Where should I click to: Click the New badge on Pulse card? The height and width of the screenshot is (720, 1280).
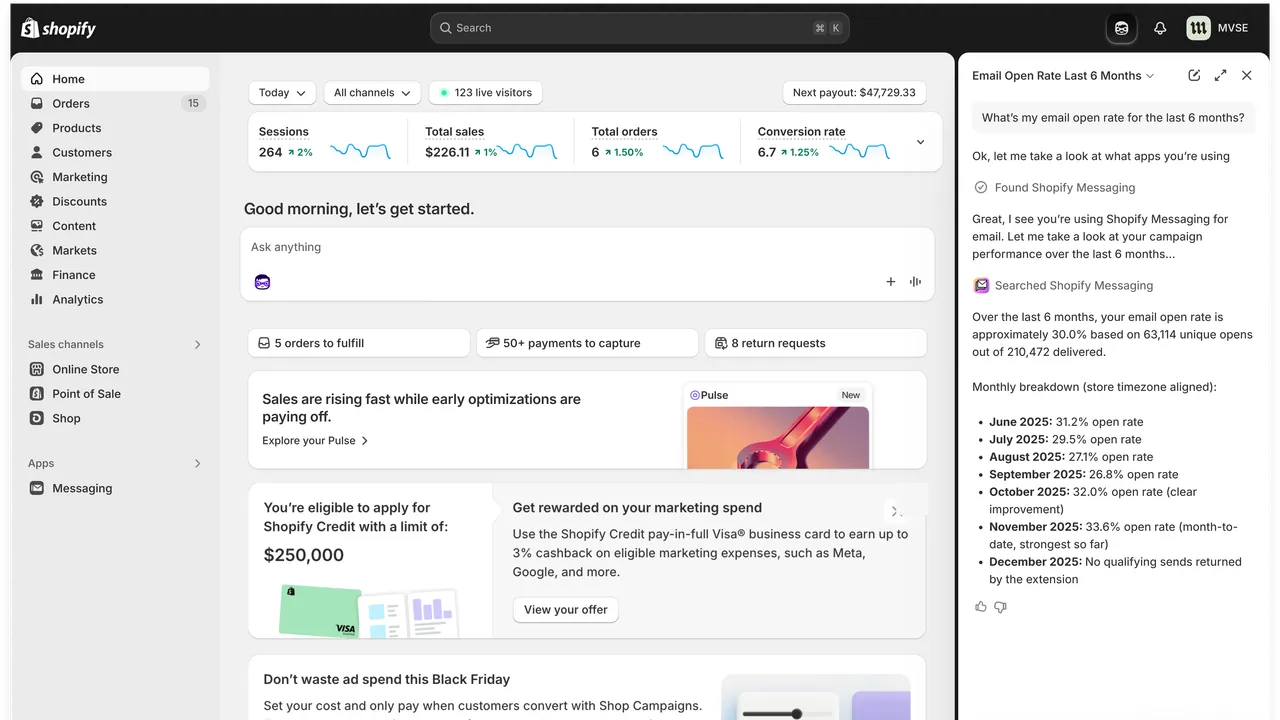851,395
